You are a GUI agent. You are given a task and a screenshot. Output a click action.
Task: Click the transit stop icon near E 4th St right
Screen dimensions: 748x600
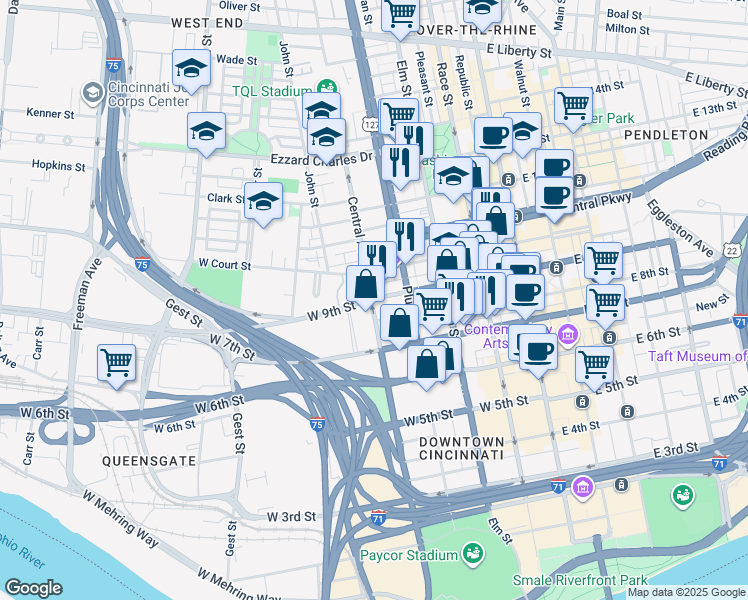(x=627, y=411)
